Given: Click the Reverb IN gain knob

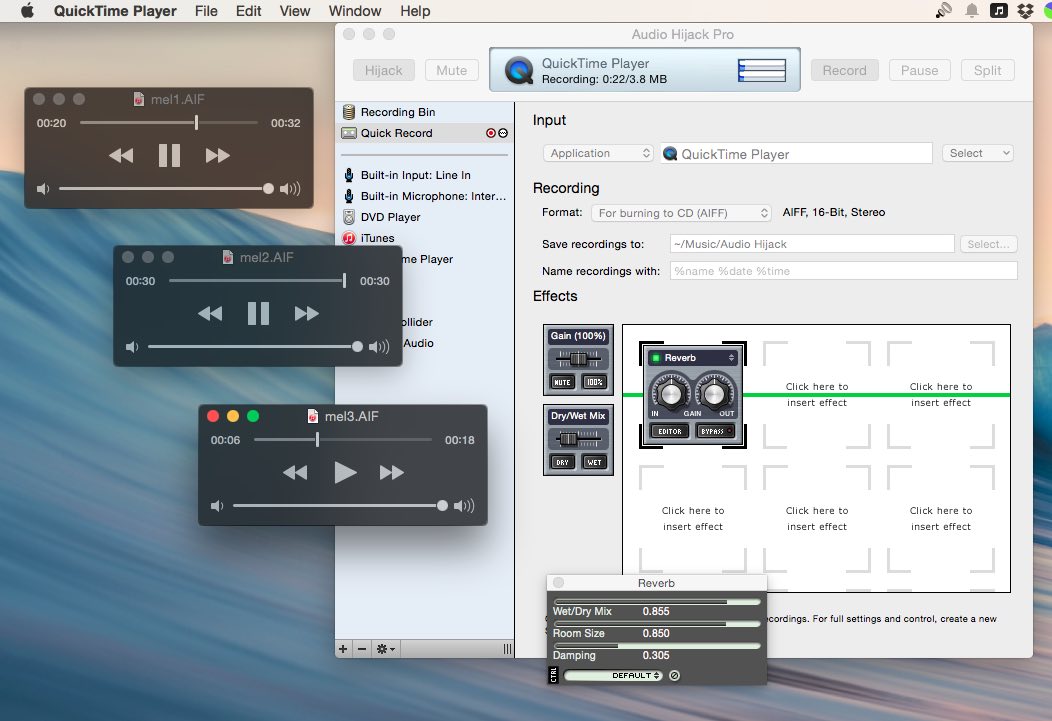Looking at the screenshot, I should [670, 393].
